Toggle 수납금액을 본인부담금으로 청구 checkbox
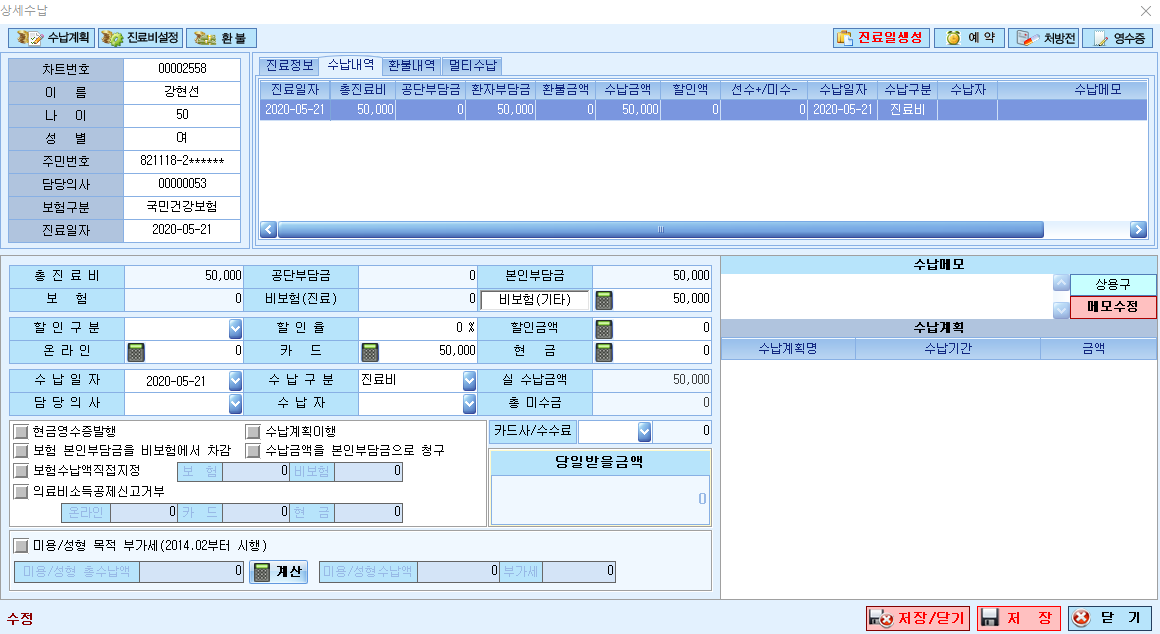The image size is (1160, 634). (254, 451)
